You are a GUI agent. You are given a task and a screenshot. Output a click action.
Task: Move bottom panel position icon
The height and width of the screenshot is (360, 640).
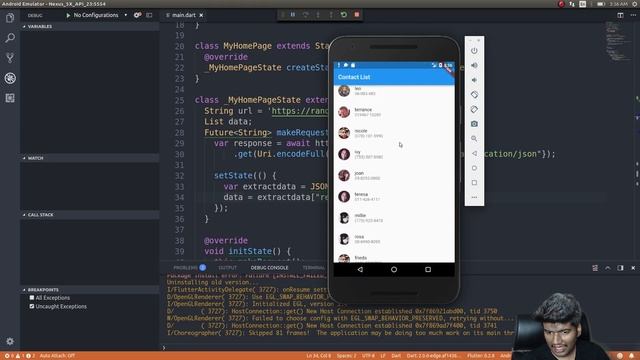coord(620,268)
